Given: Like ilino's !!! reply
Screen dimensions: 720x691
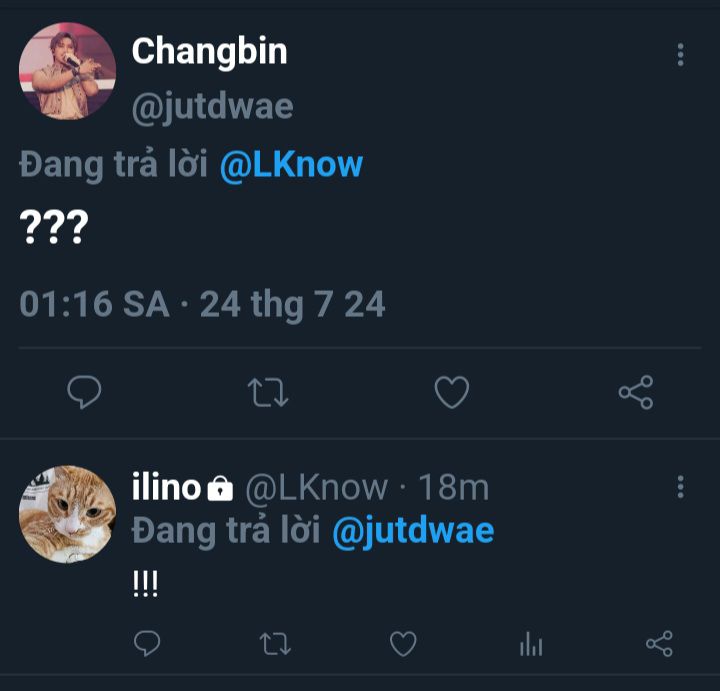Looking at the screenshot, I should tap(403, 644).
